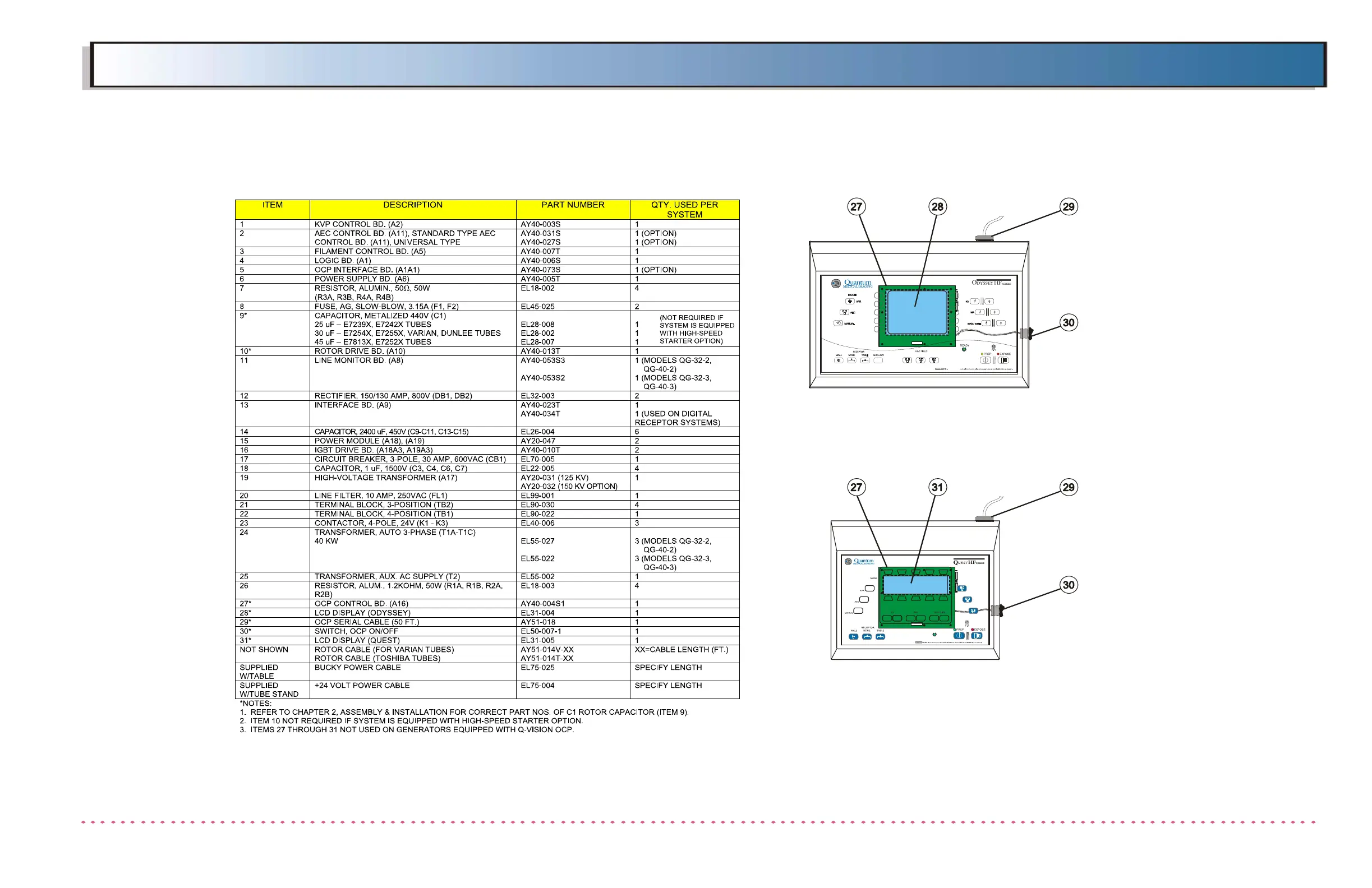The width and height of the screenshot is (1372, 888).
Task: Click the KVP CONTROL BD. (A2) description
Action: point(358,224)
